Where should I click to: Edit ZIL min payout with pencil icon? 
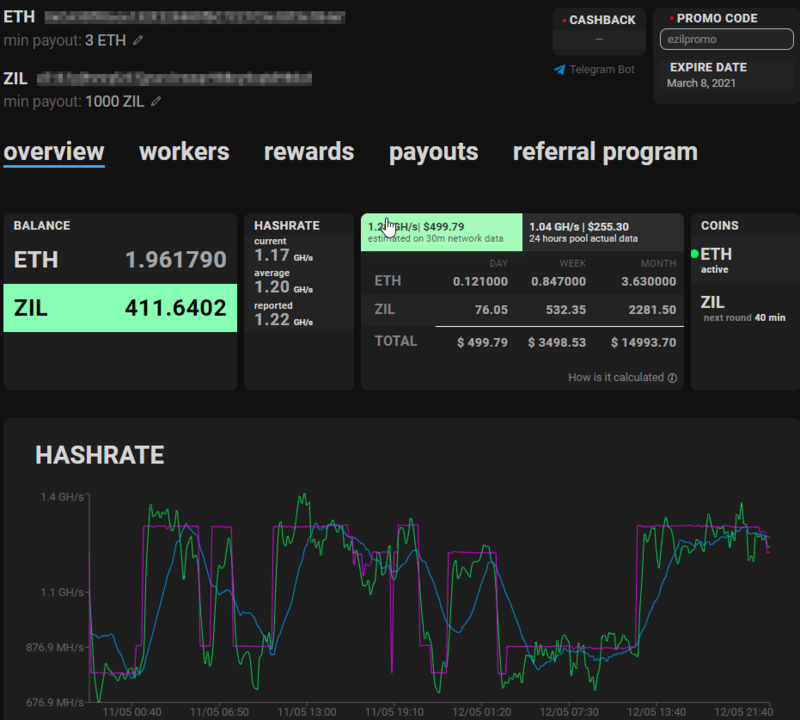[x=156, y=101]
